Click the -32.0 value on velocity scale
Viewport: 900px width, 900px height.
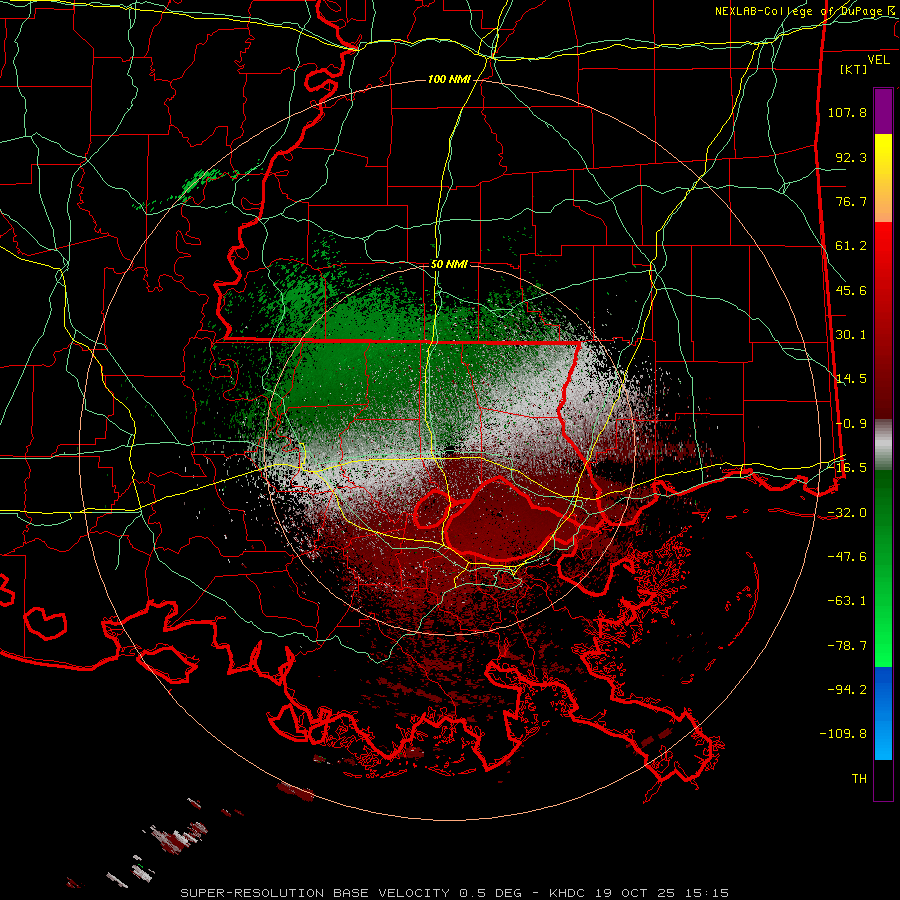point(847,513)
